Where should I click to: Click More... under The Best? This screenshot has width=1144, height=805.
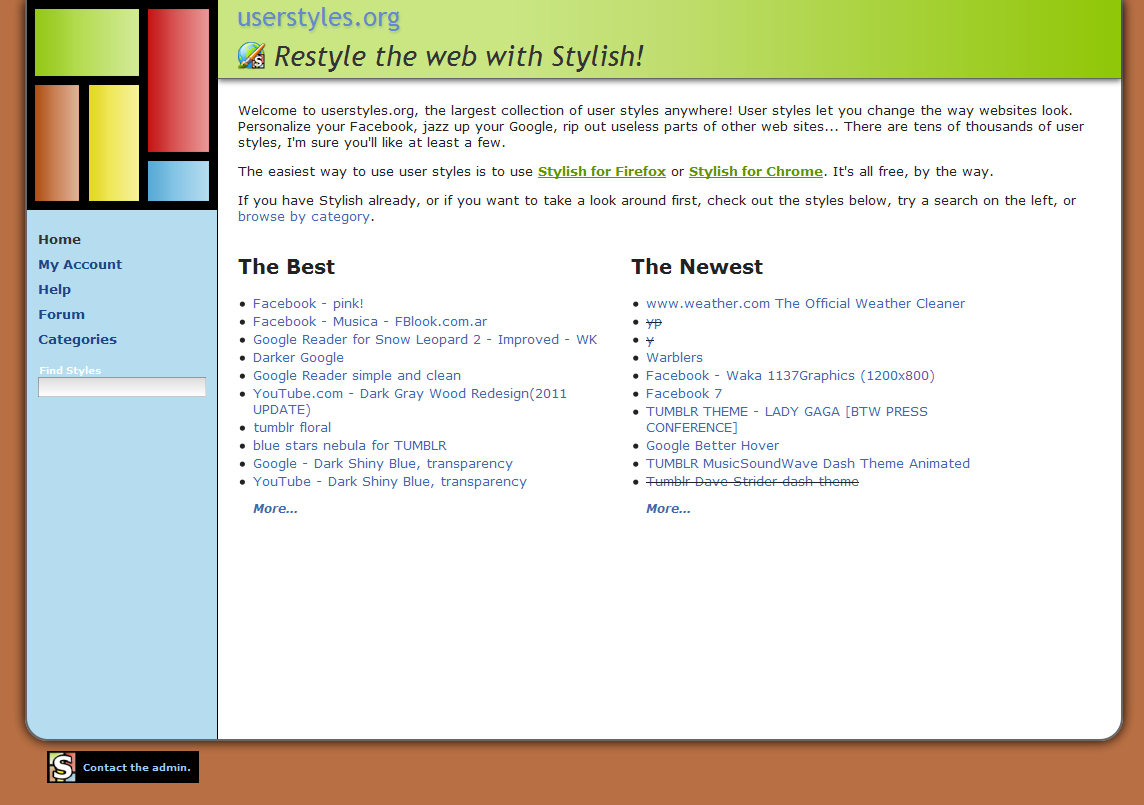[x=275, y=509]
